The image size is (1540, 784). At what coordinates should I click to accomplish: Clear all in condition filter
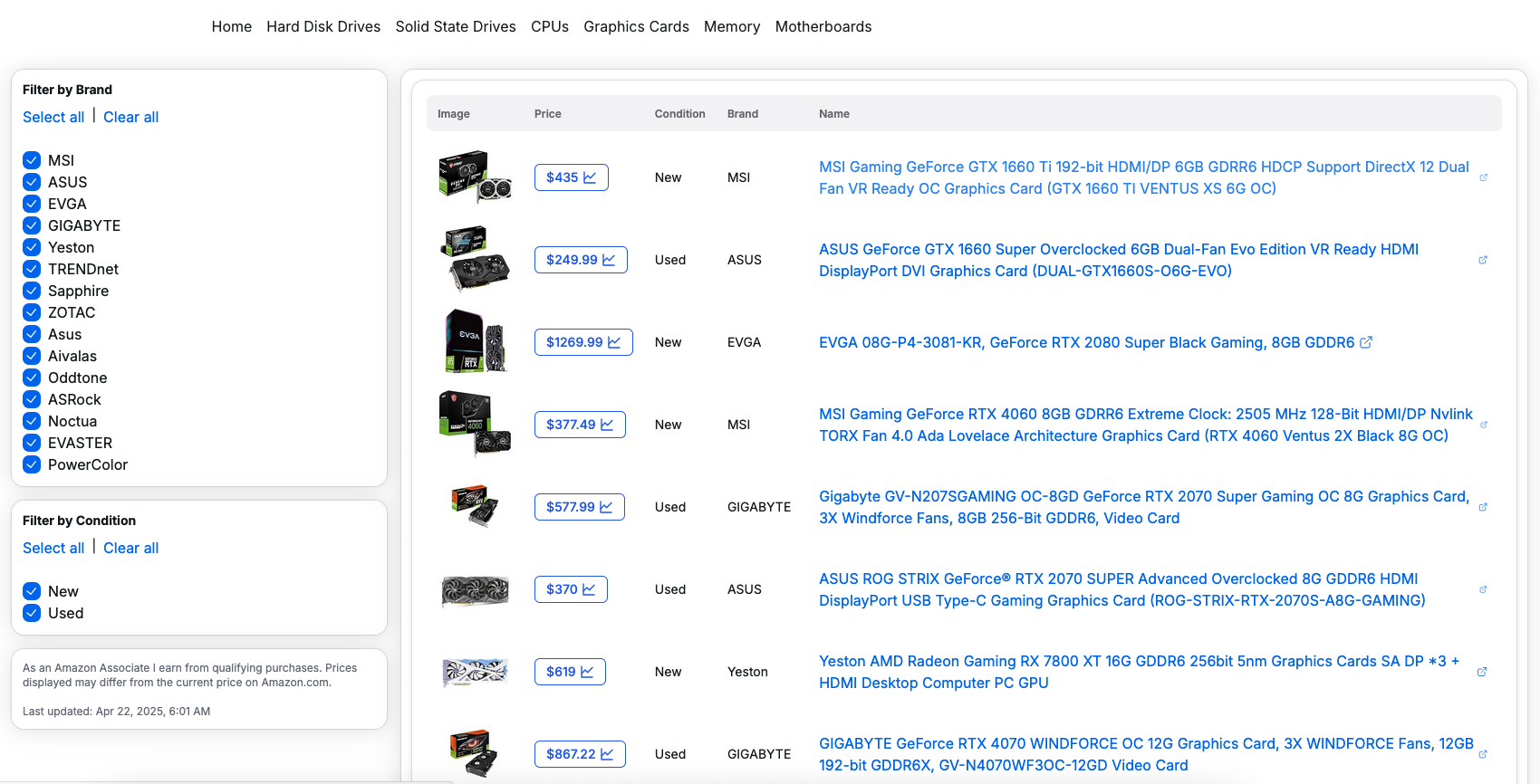point(130,548)
